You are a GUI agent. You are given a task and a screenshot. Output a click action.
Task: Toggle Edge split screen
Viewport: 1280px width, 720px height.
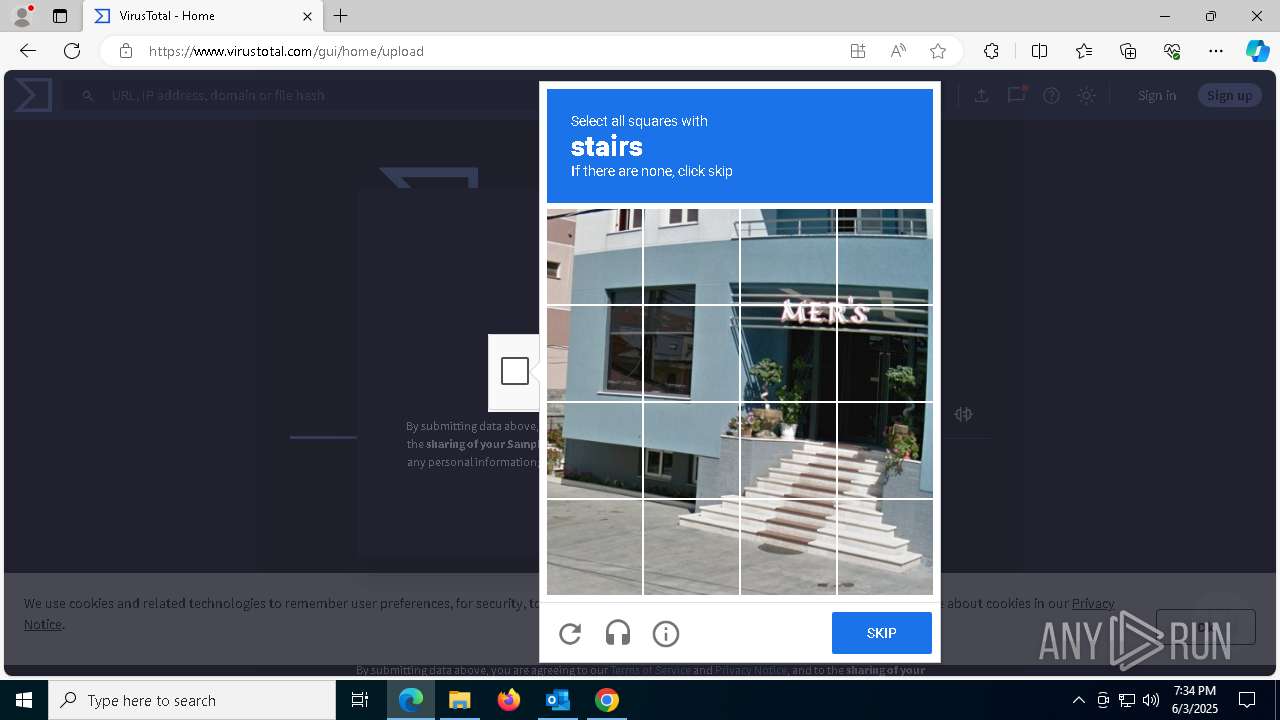[1039, 51]
